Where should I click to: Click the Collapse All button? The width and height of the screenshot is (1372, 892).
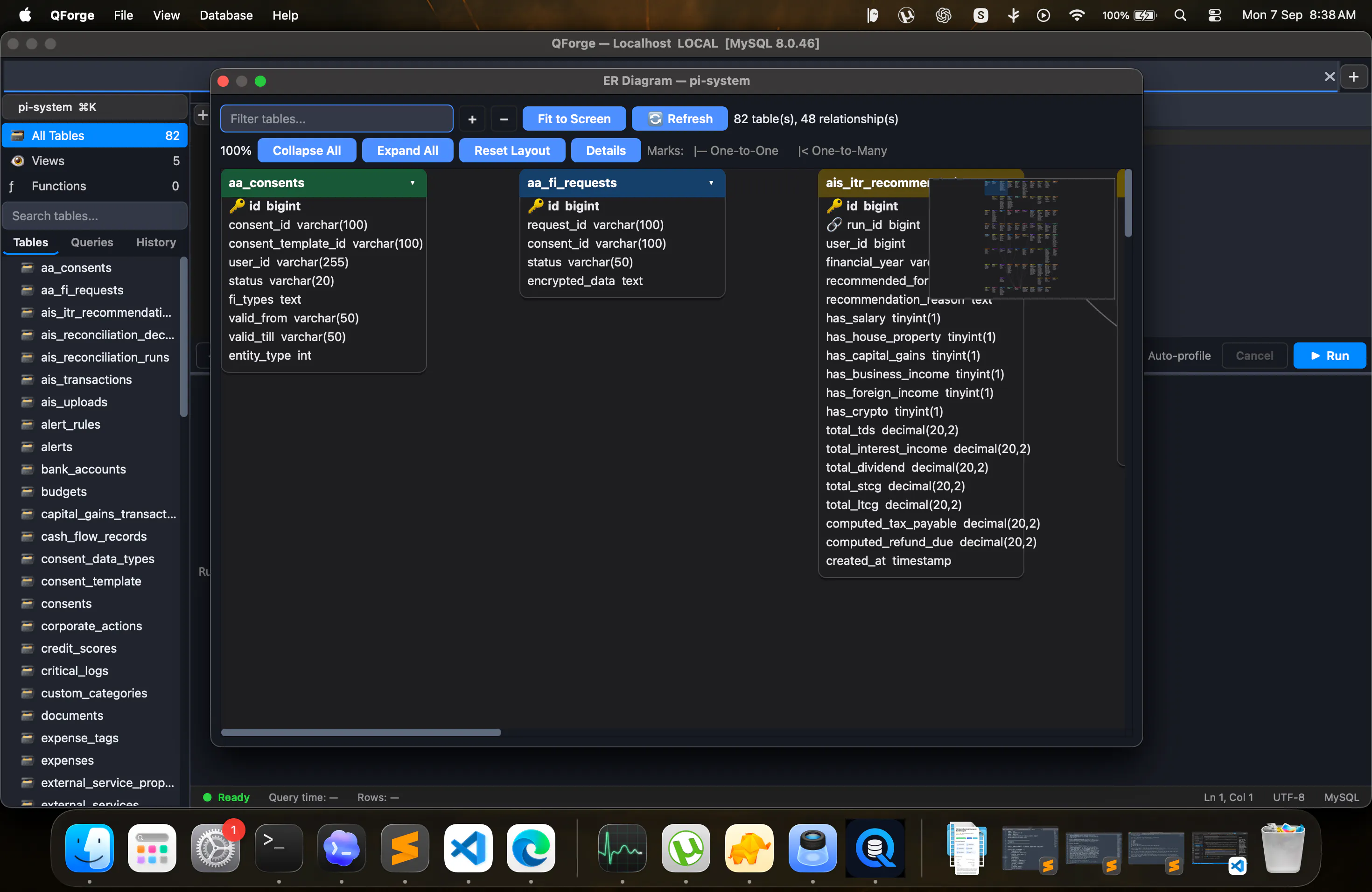(307, 151)
